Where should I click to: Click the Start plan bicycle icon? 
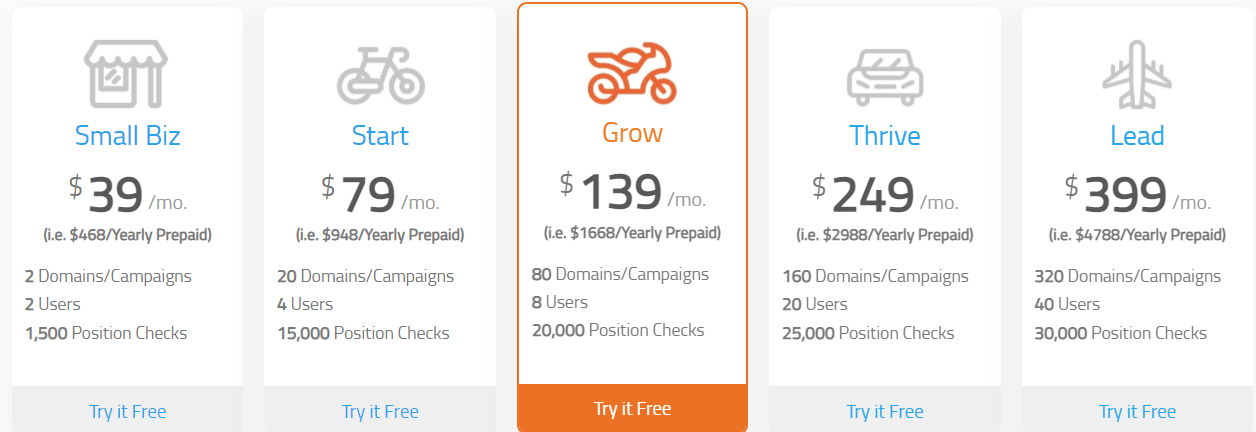tap(380, 76)
